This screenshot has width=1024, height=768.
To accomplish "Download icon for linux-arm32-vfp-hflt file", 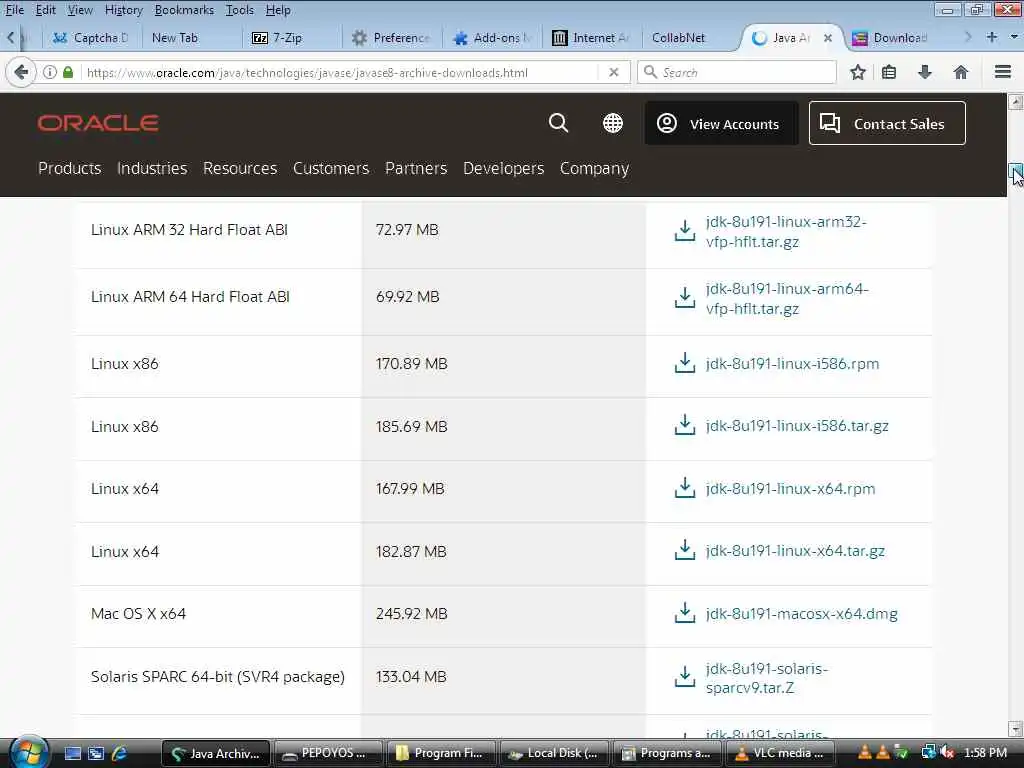I will (684, 231).
